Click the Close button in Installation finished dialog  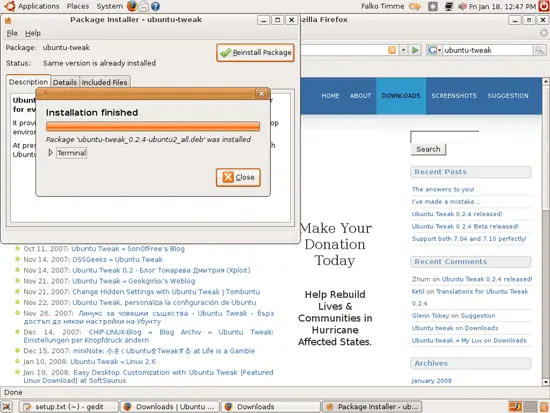click(238, 177)
